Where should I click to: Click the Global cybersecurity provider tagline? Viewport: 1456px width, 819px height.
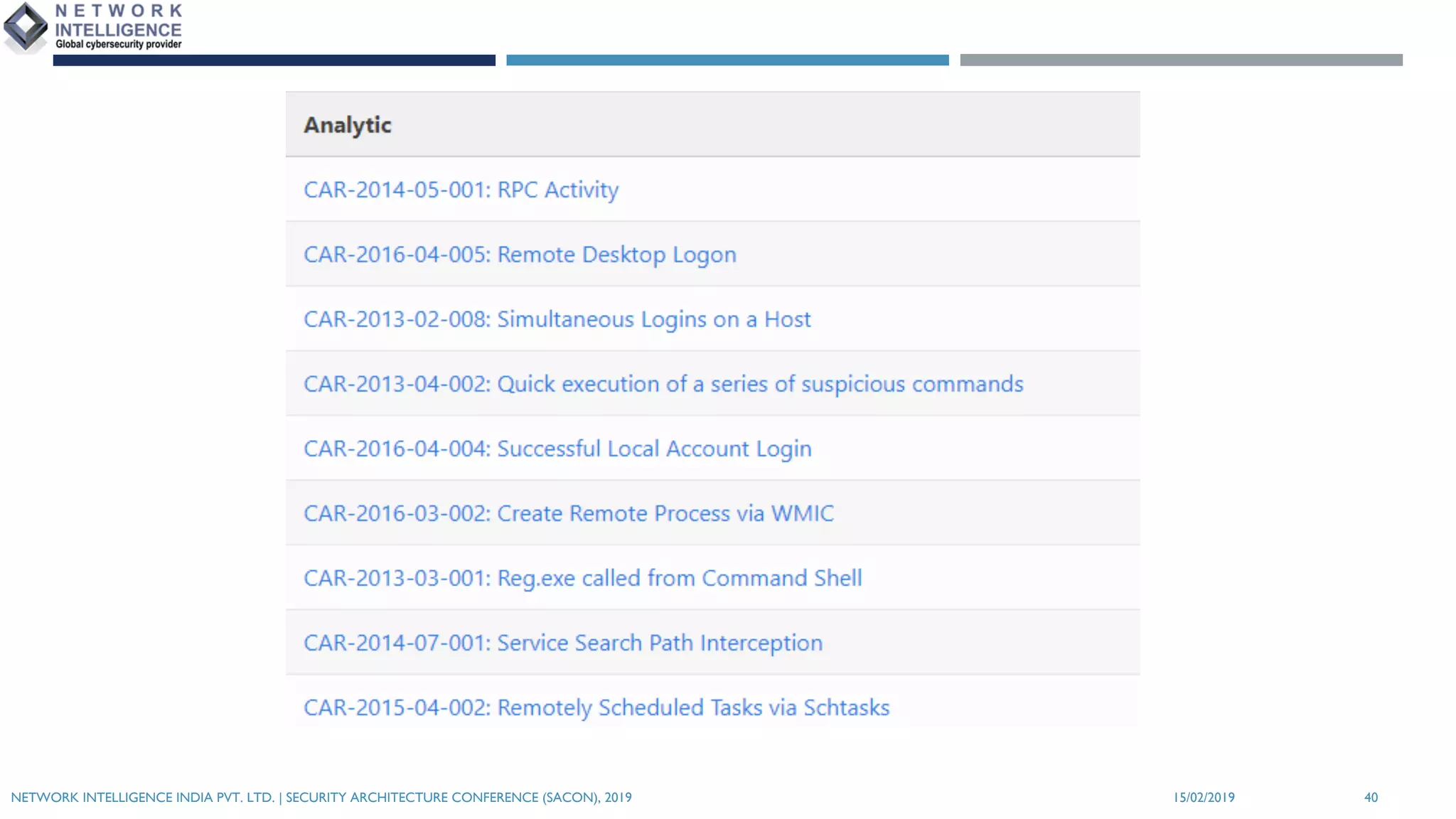point(118,44)
